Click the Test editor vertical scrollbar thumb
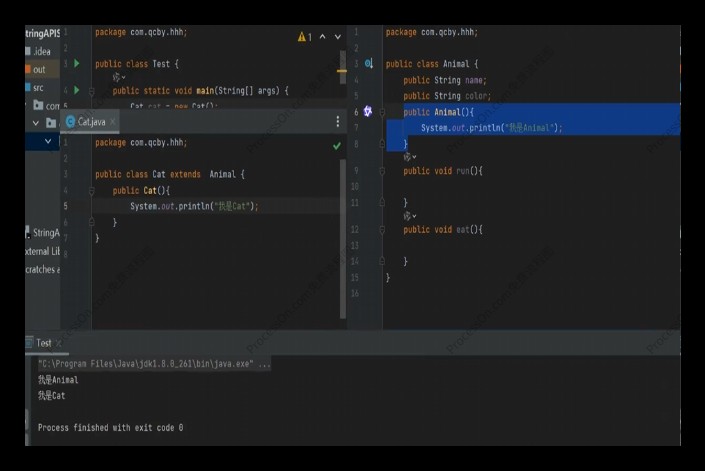 click(343, 67)
